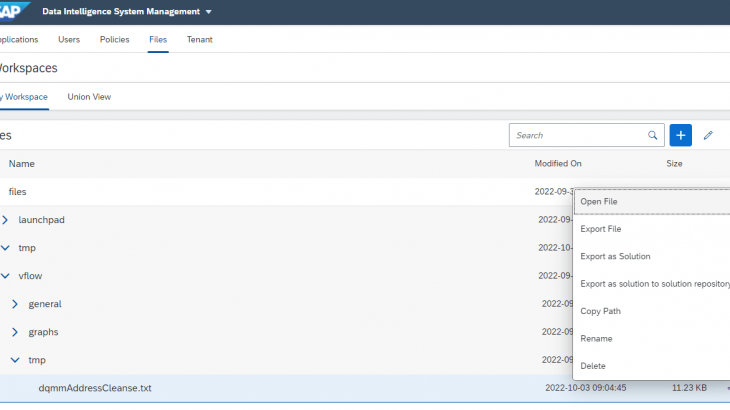Open the Applications tab
Viewport: 730px width, 410px height.
click(x=19, y=40)
